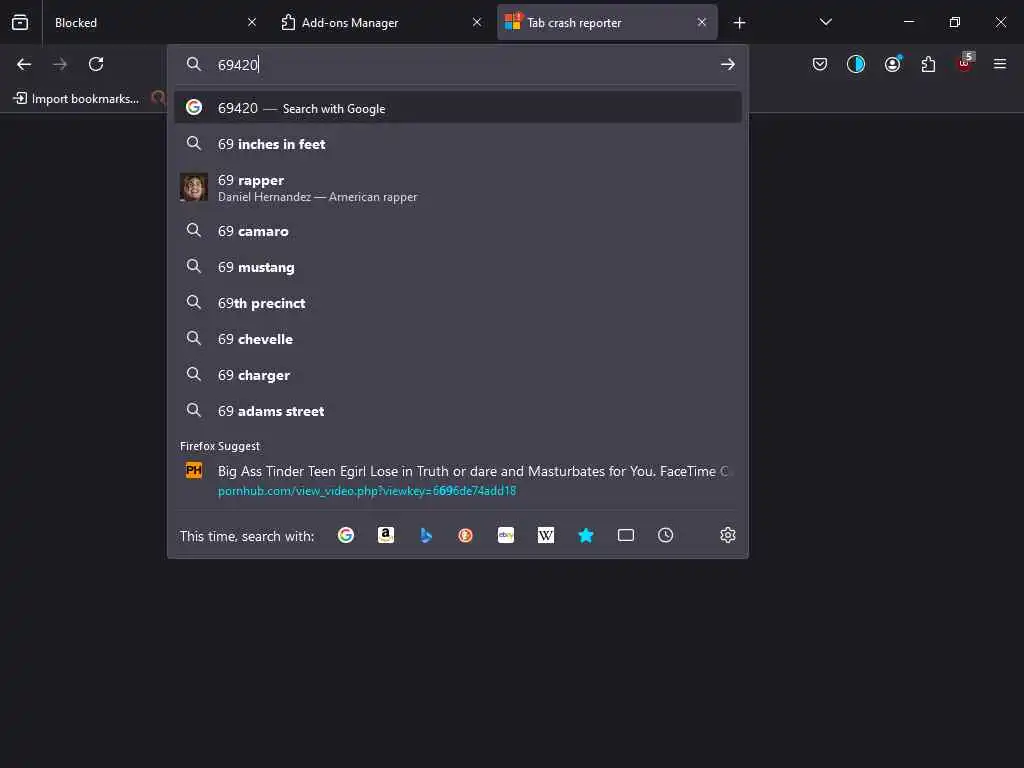The height and width of the screenshot is (768, 1024).
Task: Open the application hamburger menu
Action: pos(999,64)
